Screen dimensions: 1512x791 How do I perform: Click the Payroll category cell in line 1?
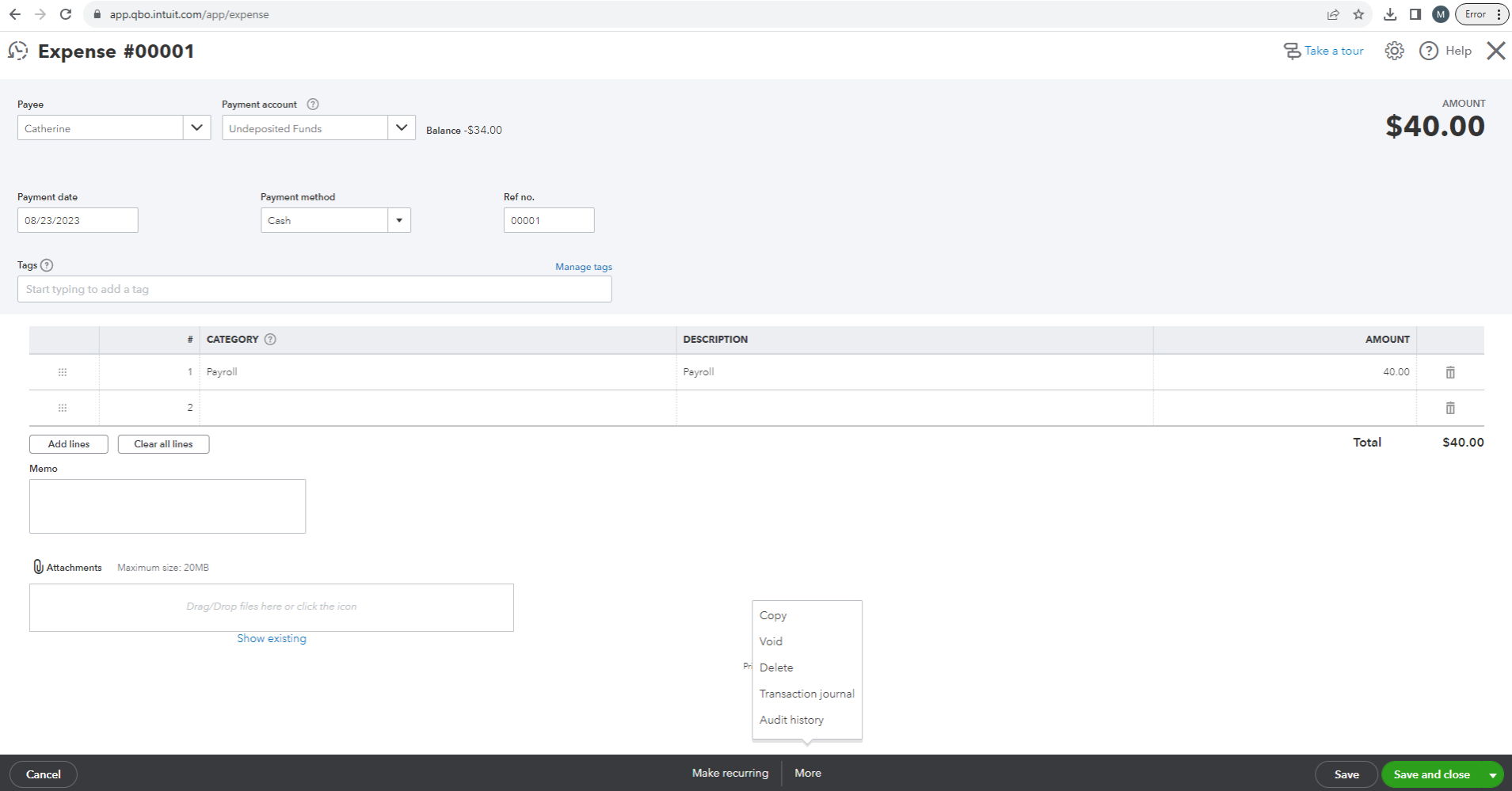[437, 372]
